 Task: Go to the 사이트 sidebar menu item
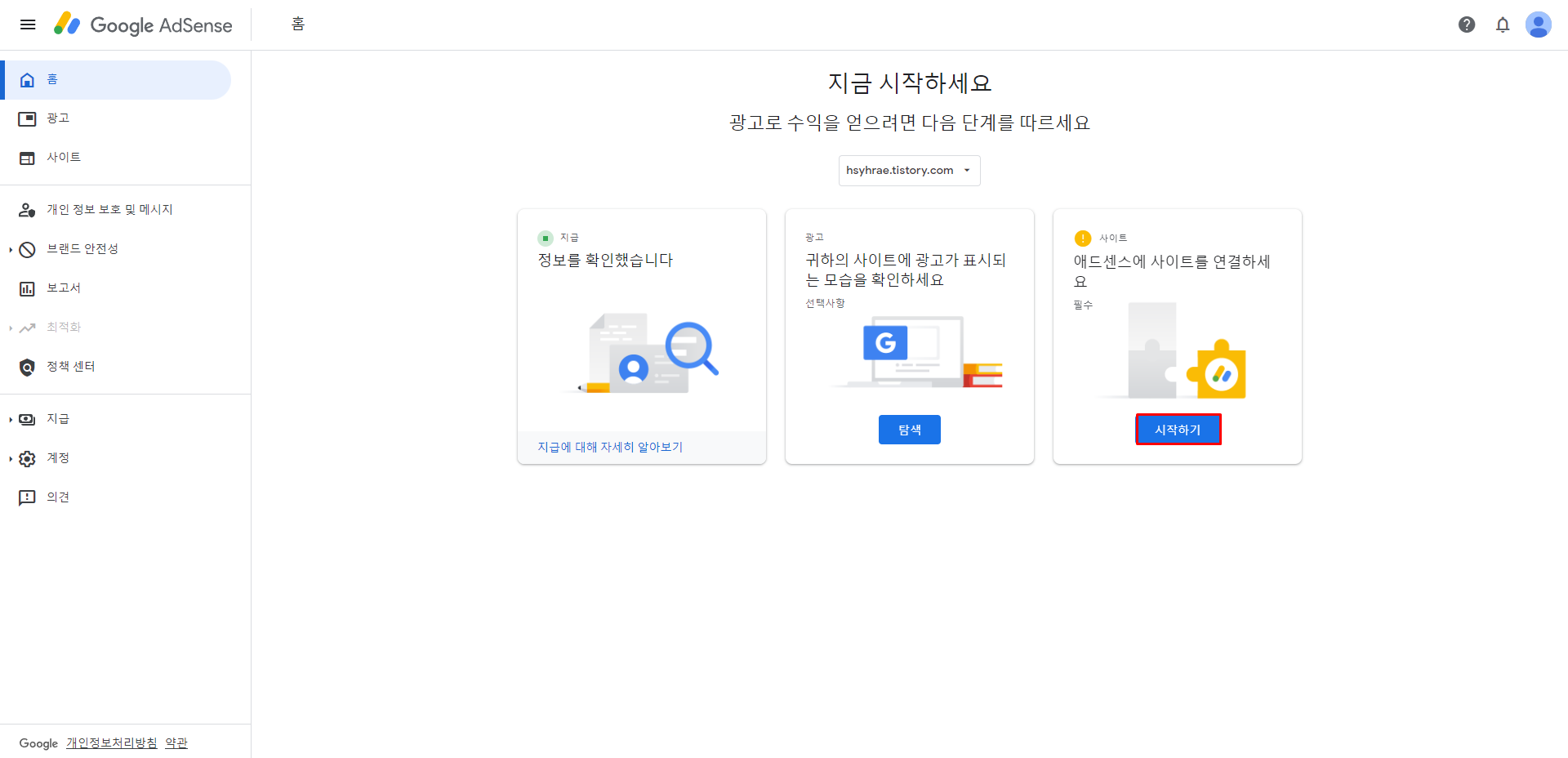tap(116, 158)
